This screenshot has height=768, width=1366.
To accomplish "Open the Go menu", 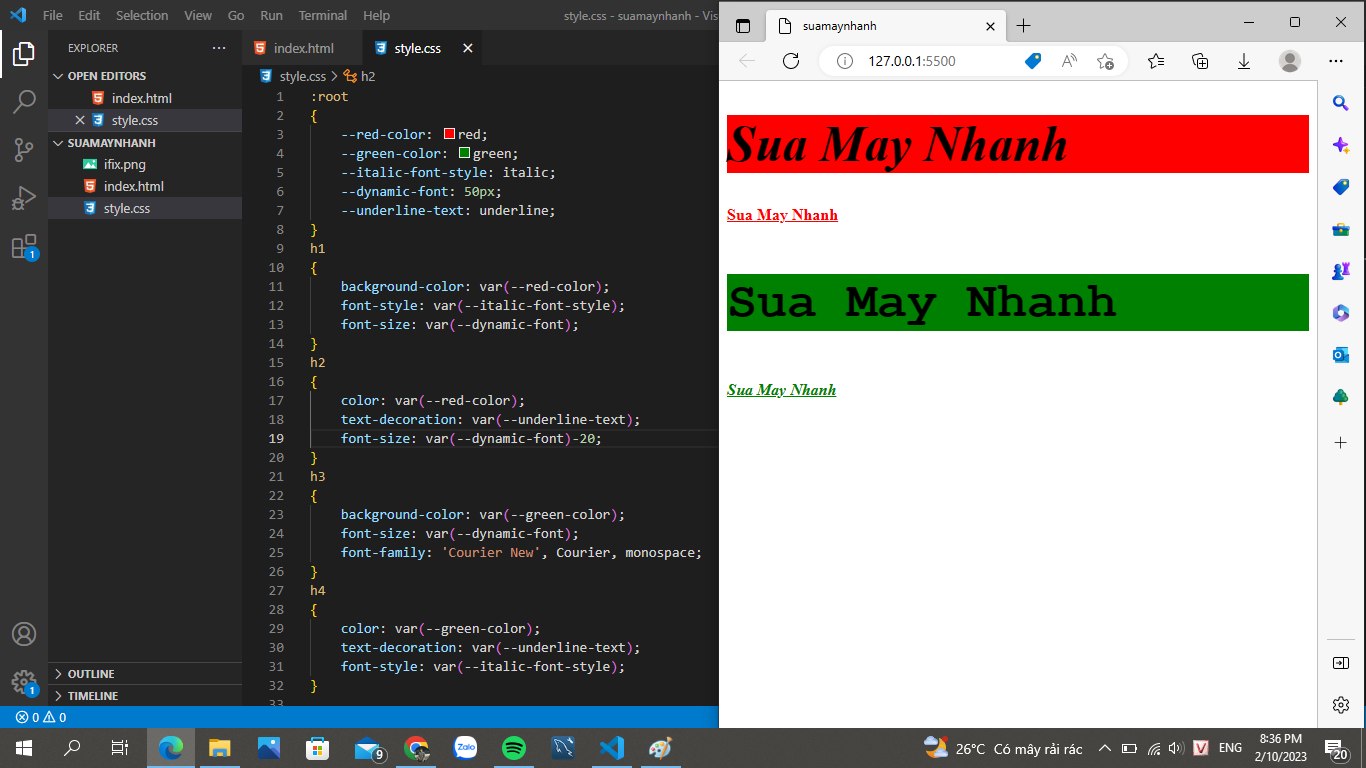I will [236, 15].
